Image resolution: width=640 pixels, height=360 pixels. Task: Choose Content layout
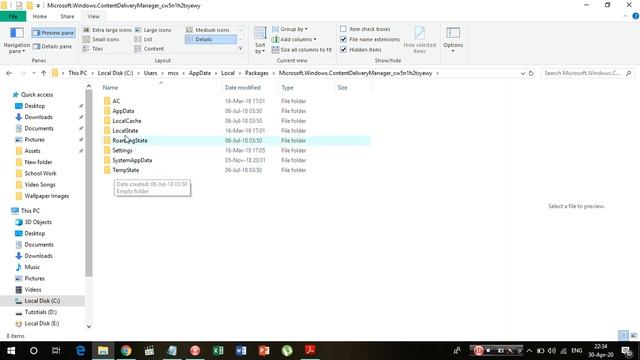(149, 49)
